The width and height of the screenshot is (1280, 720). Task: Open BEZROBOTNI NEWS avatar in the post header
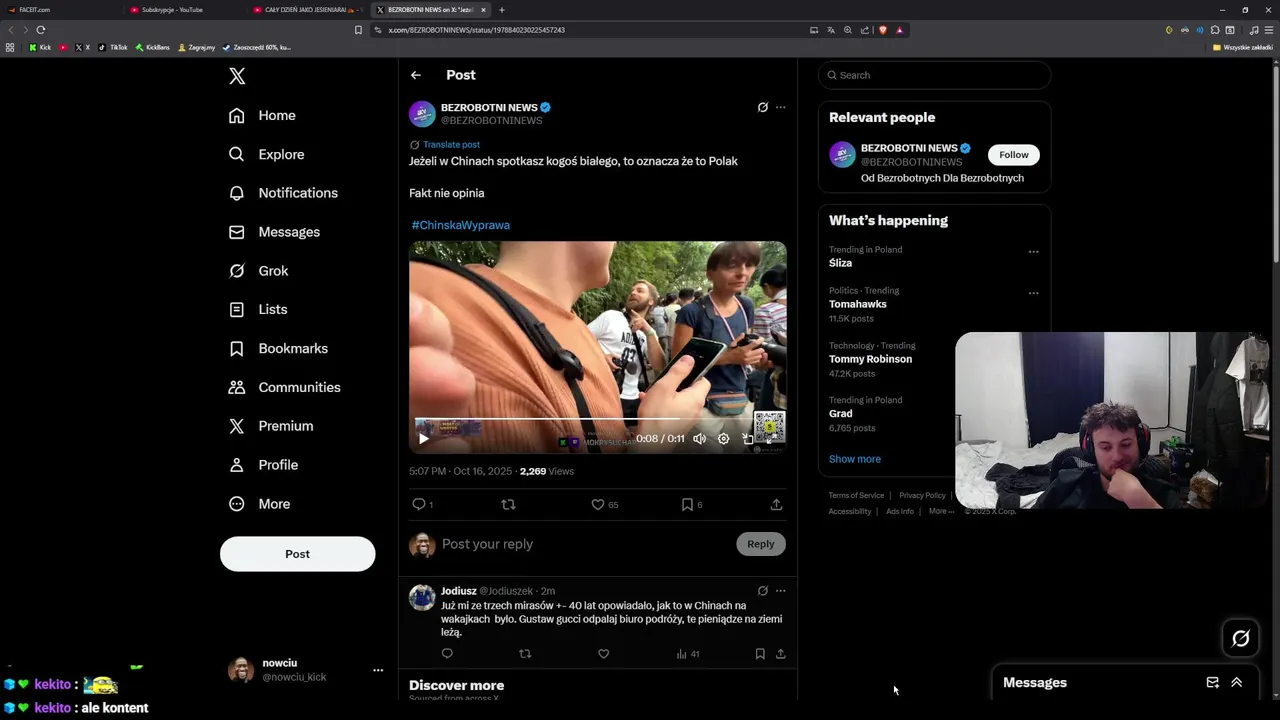pos(422,114)
